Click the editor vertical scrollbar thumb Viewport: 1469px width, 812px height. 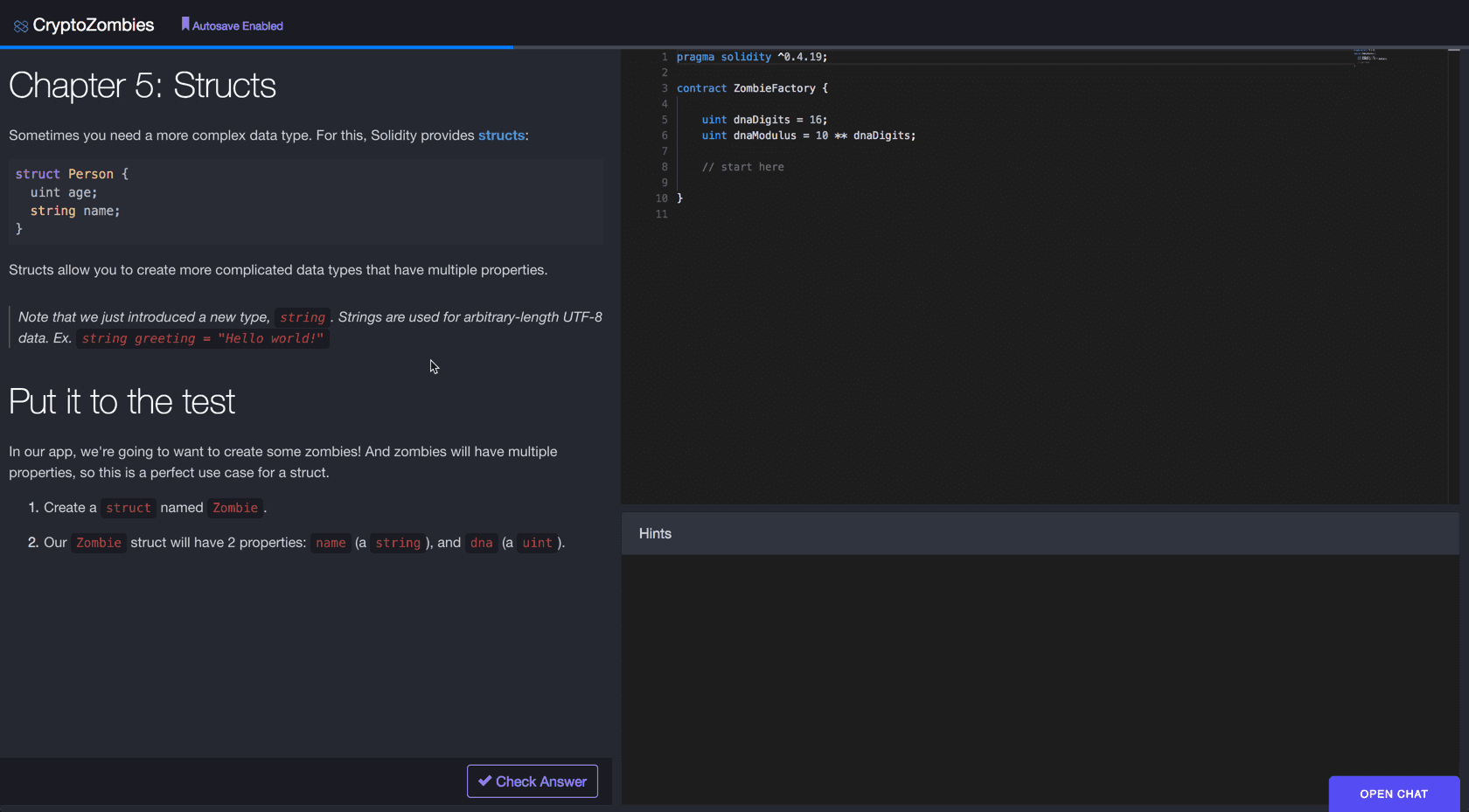(1453, 51)
